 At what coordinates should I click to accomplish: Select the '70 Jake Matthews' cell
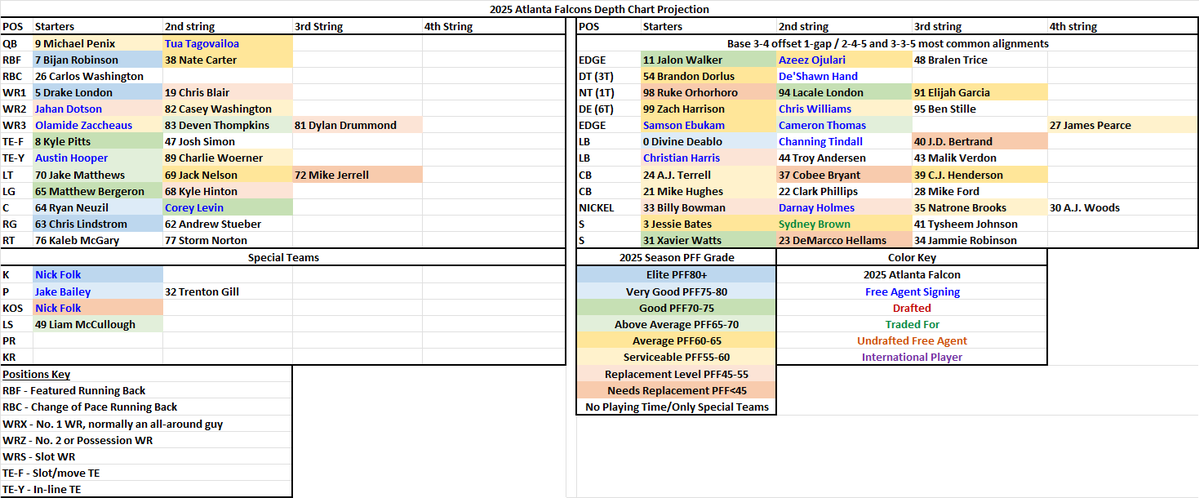[98, 174]
